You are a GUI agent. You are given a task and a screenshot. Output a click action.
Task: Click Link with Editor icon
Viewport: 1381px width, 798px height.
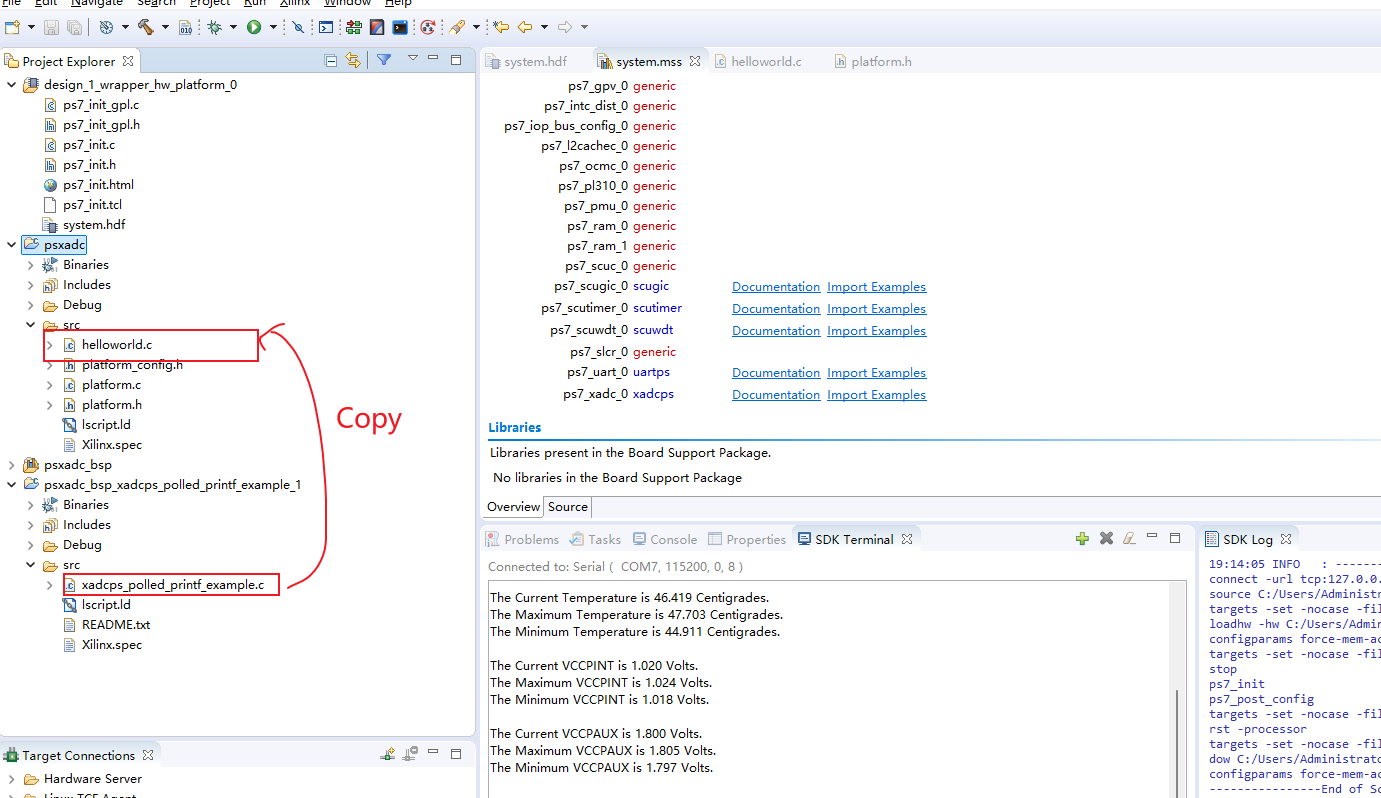[353, 60]
